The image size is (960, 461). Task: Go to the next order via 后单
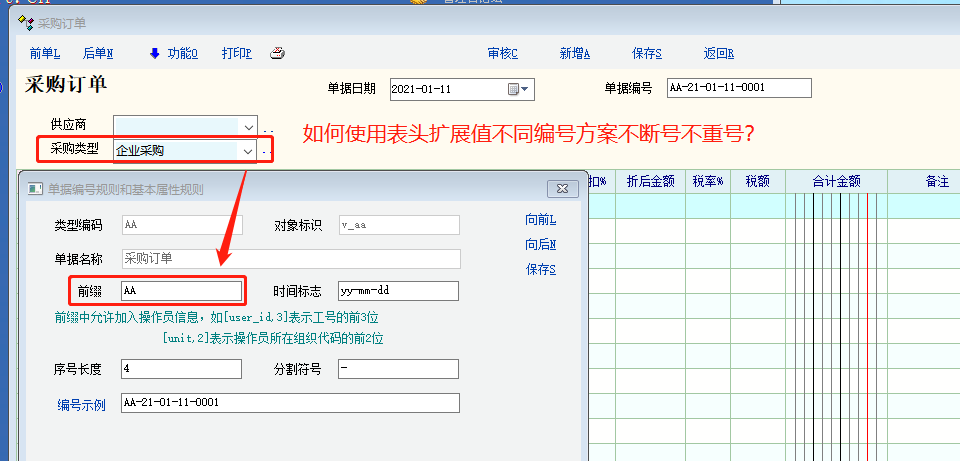point(97,54)
